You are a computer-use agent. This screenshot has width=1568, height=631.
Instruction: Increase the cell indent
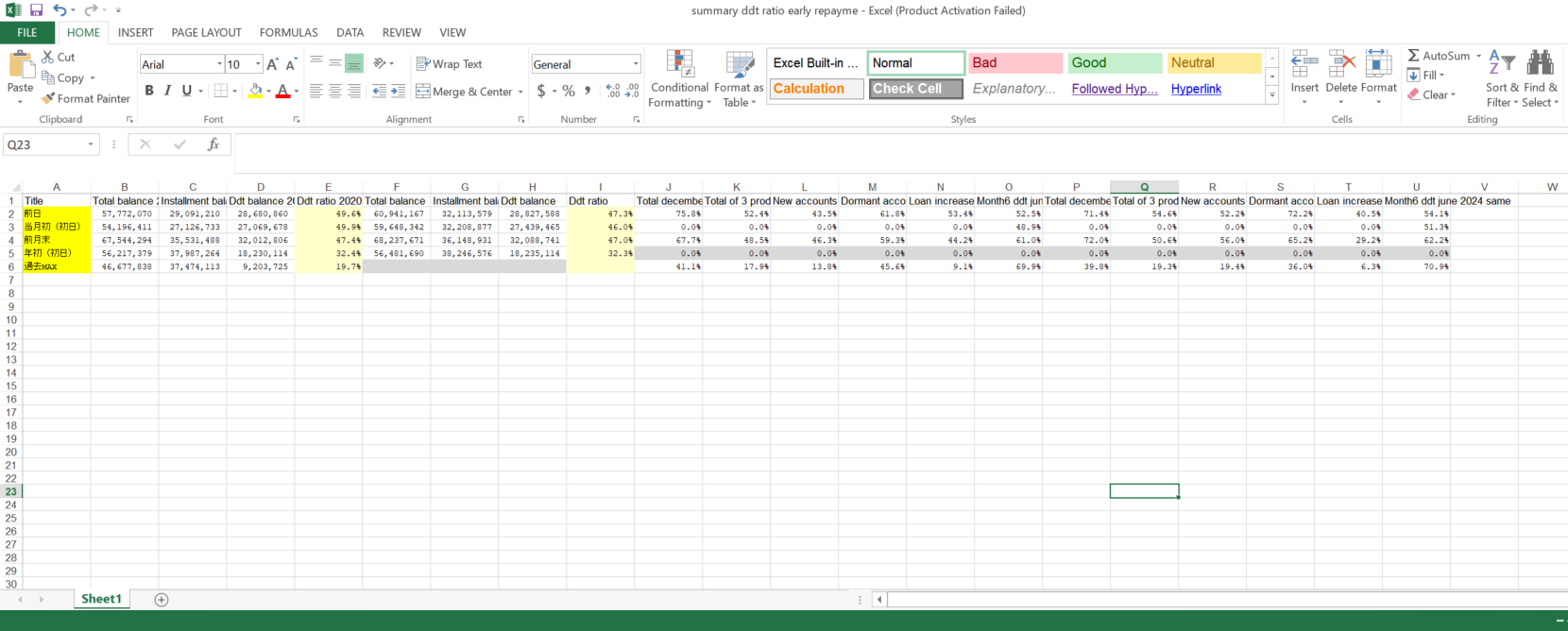[x=398, y=91]
